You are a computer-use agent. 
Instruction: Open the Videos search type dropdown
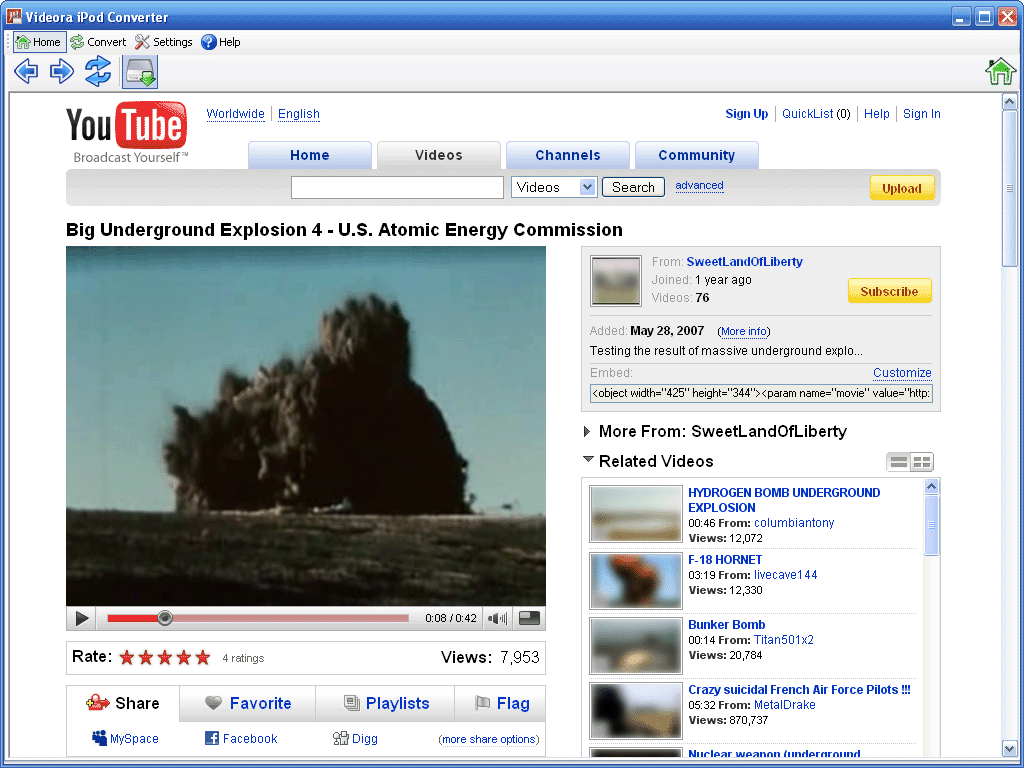[554, 187]
